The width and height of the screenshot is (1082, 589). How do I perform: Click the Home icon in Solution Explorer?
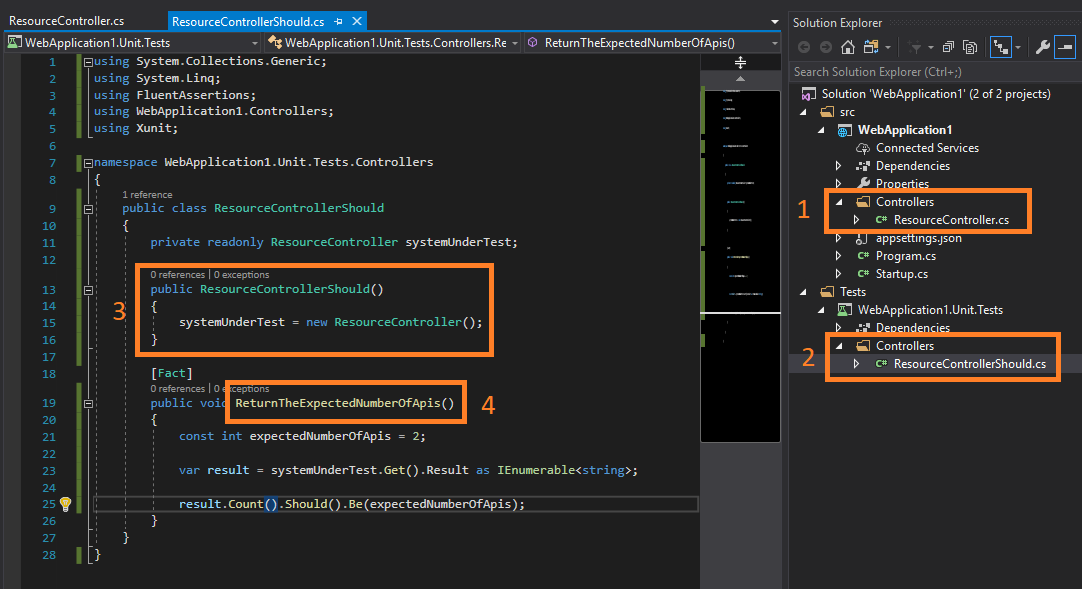[x=847, y=46]
